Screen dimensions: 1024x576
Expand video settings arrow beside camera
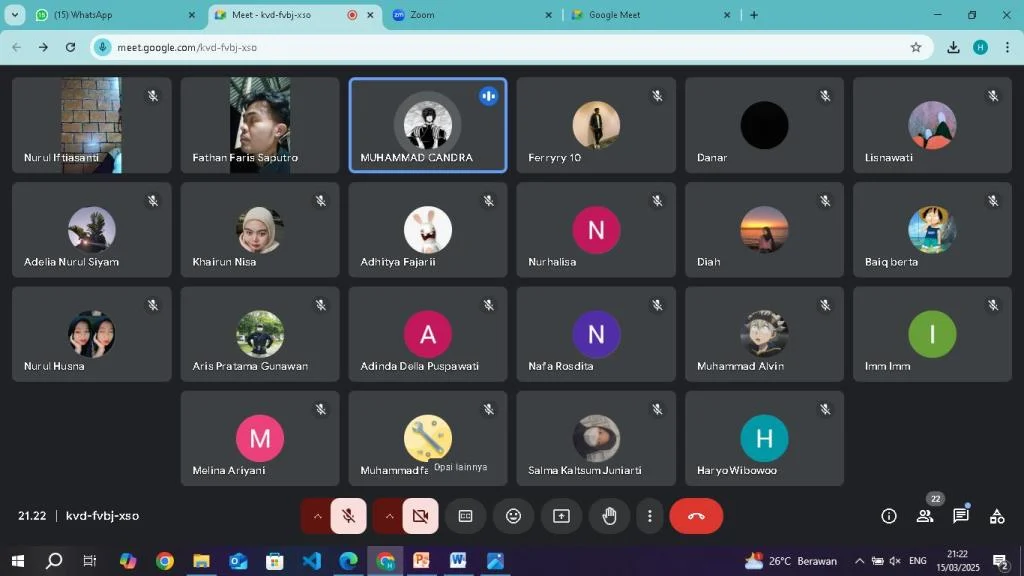pyautogui.click(x=389, y=516)
